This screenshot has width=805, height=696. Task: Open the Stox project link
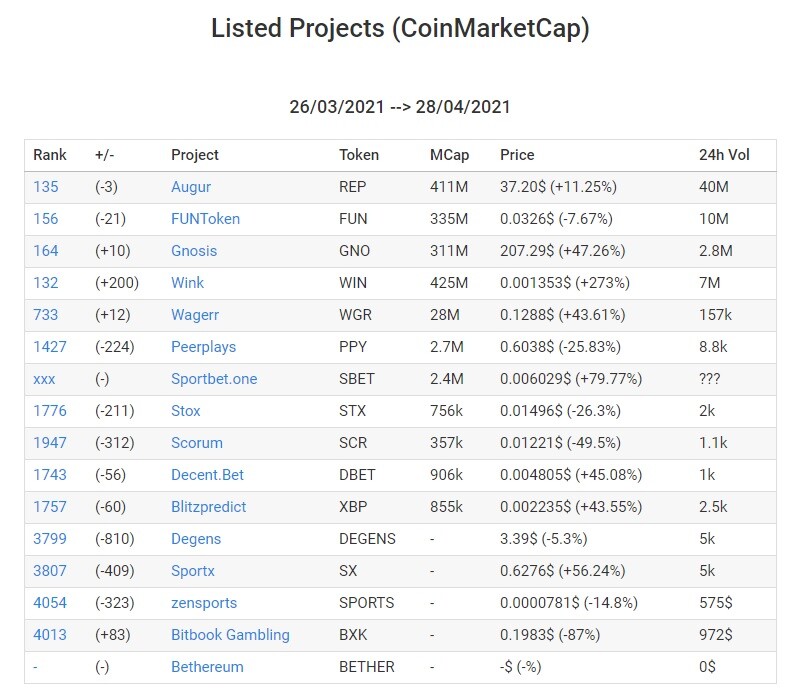[185, 411]
